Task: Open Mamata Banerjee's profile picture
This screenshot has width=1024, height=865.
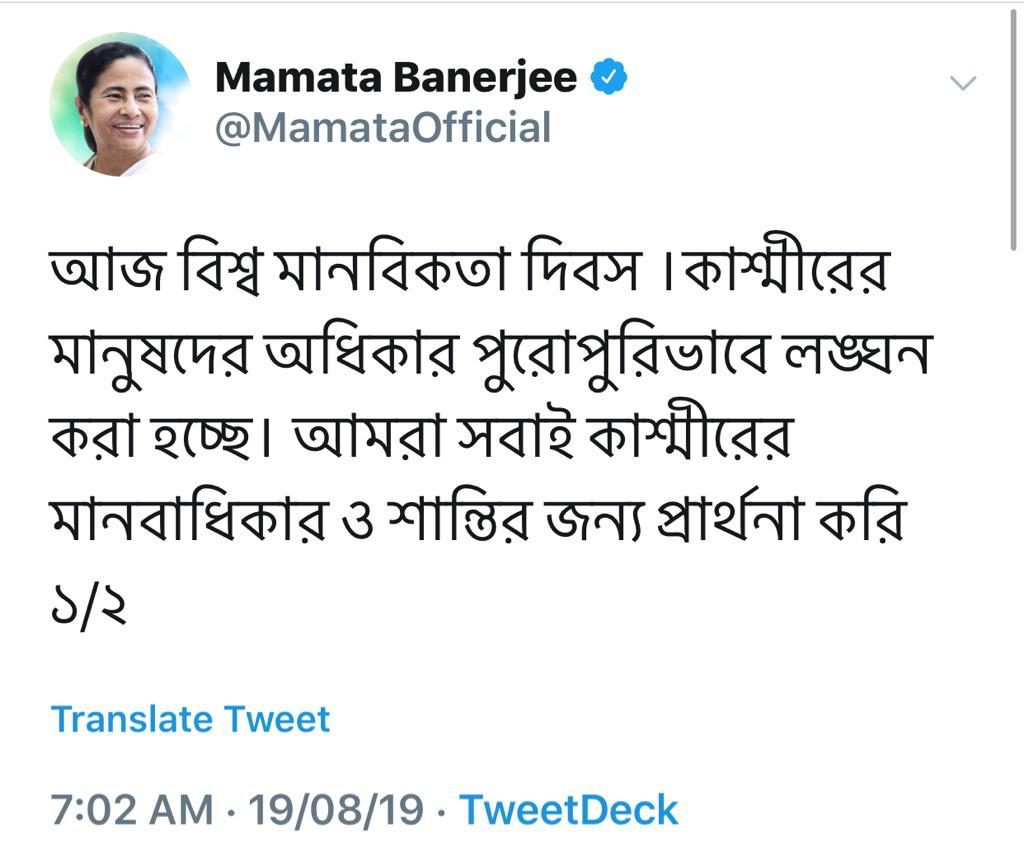Action: pyautogui.click(x=121, y=104)
